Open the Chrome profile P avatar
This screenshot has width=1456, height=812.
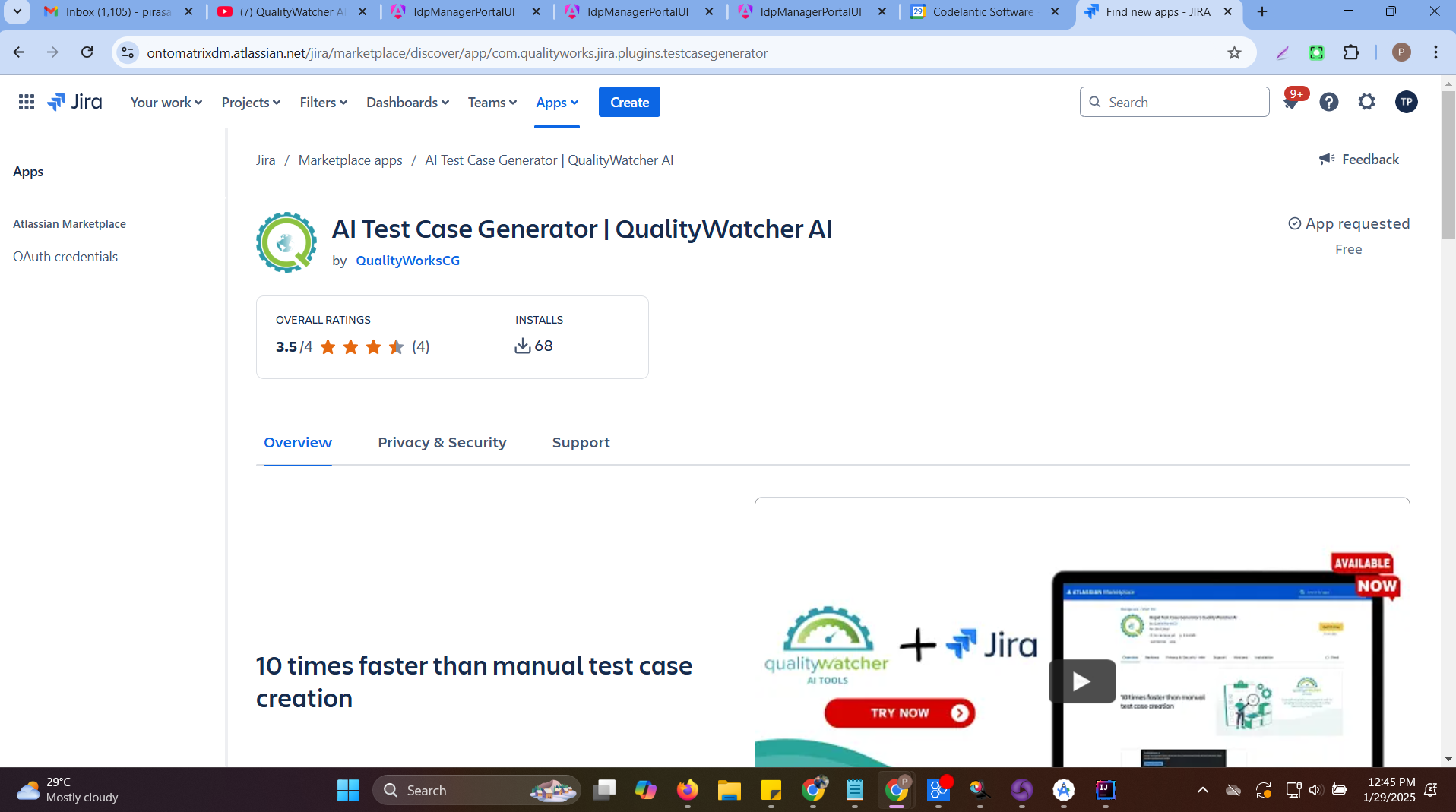click(x=1401, y=52)
